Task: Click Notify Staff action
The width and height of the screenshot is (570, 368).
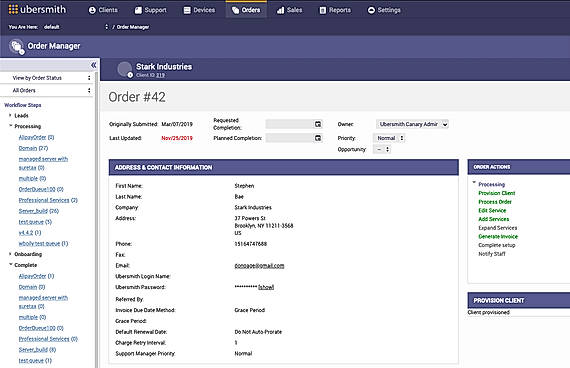Action: [492, 254]
